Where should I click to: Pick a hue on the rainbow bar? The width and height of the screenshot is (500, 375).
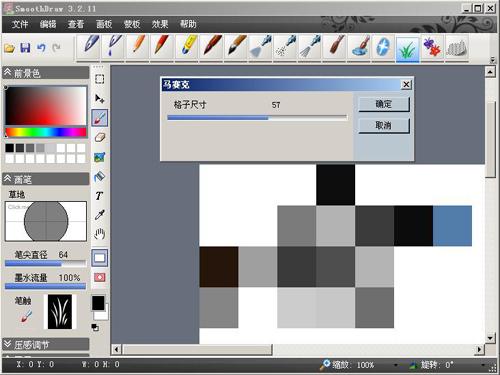46,132
